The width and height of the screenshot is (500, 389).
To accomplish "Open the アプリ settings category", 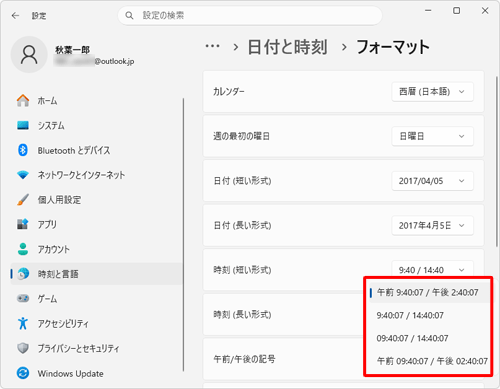I will (x=97, y=224).
